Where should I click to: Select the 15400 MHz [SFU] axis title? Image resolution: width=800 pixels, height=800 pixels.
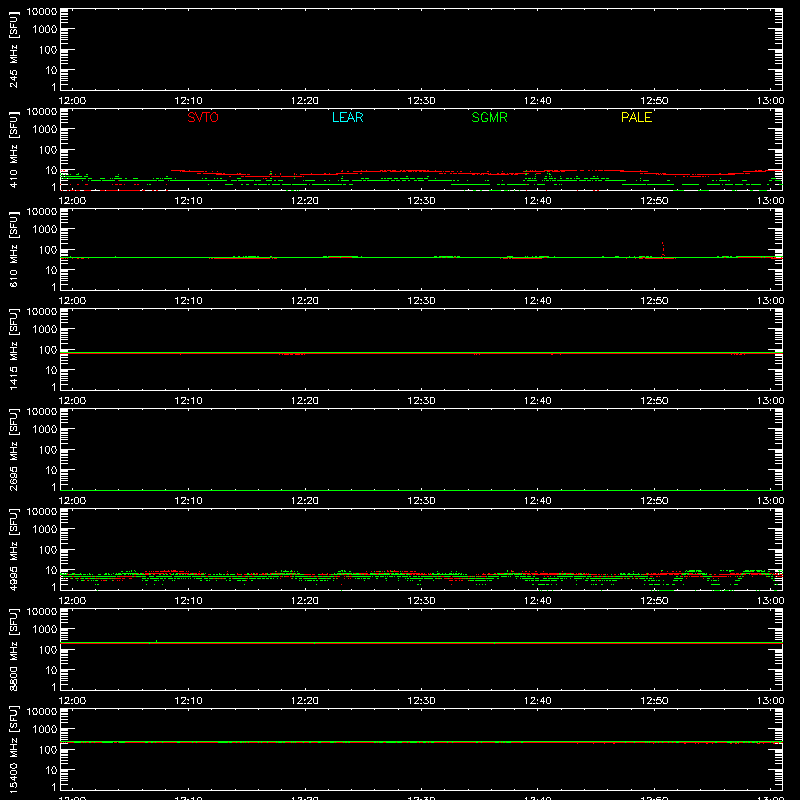tap(14, 749)
